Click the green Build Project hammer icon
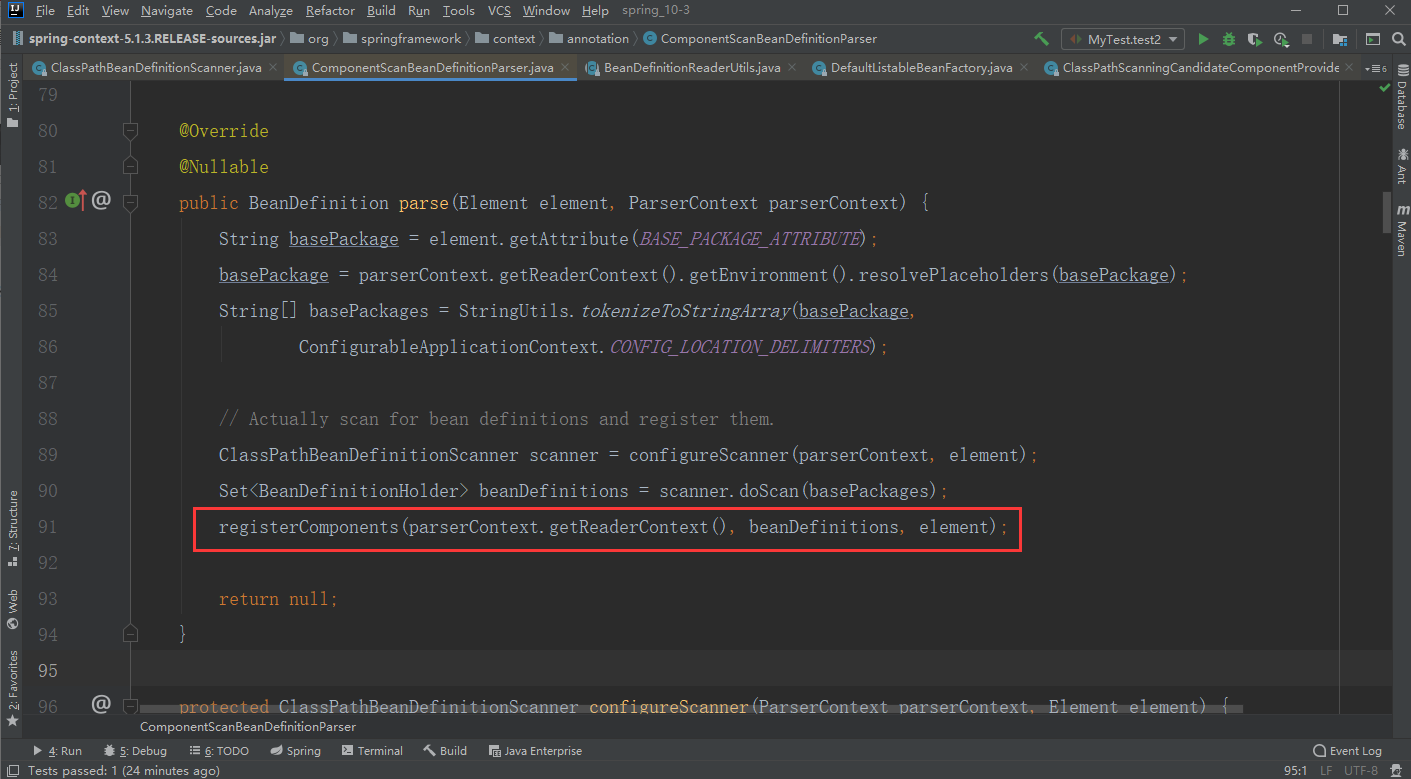This screenshot has height=779, width=1411. 1041,39
